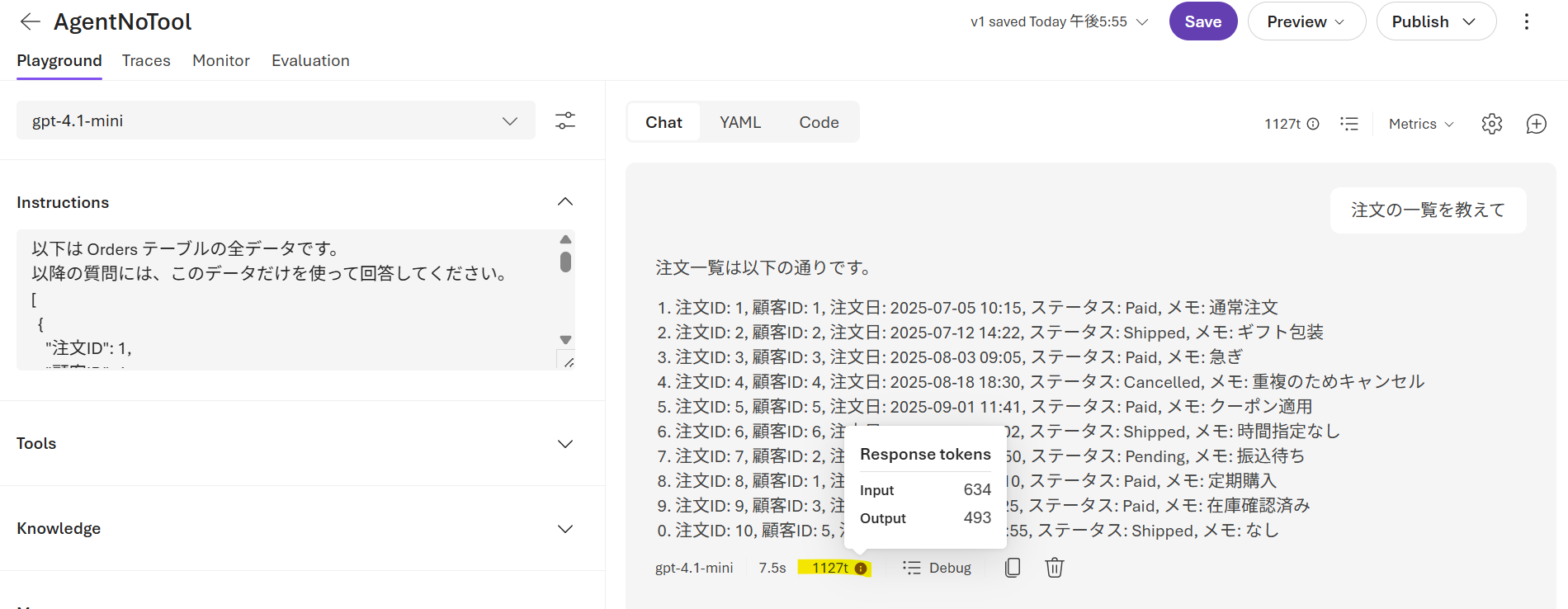Open Debug for the response
The height and width of the screenshot is (609, 1568).
pyautogui.click(x=937, y=568)
